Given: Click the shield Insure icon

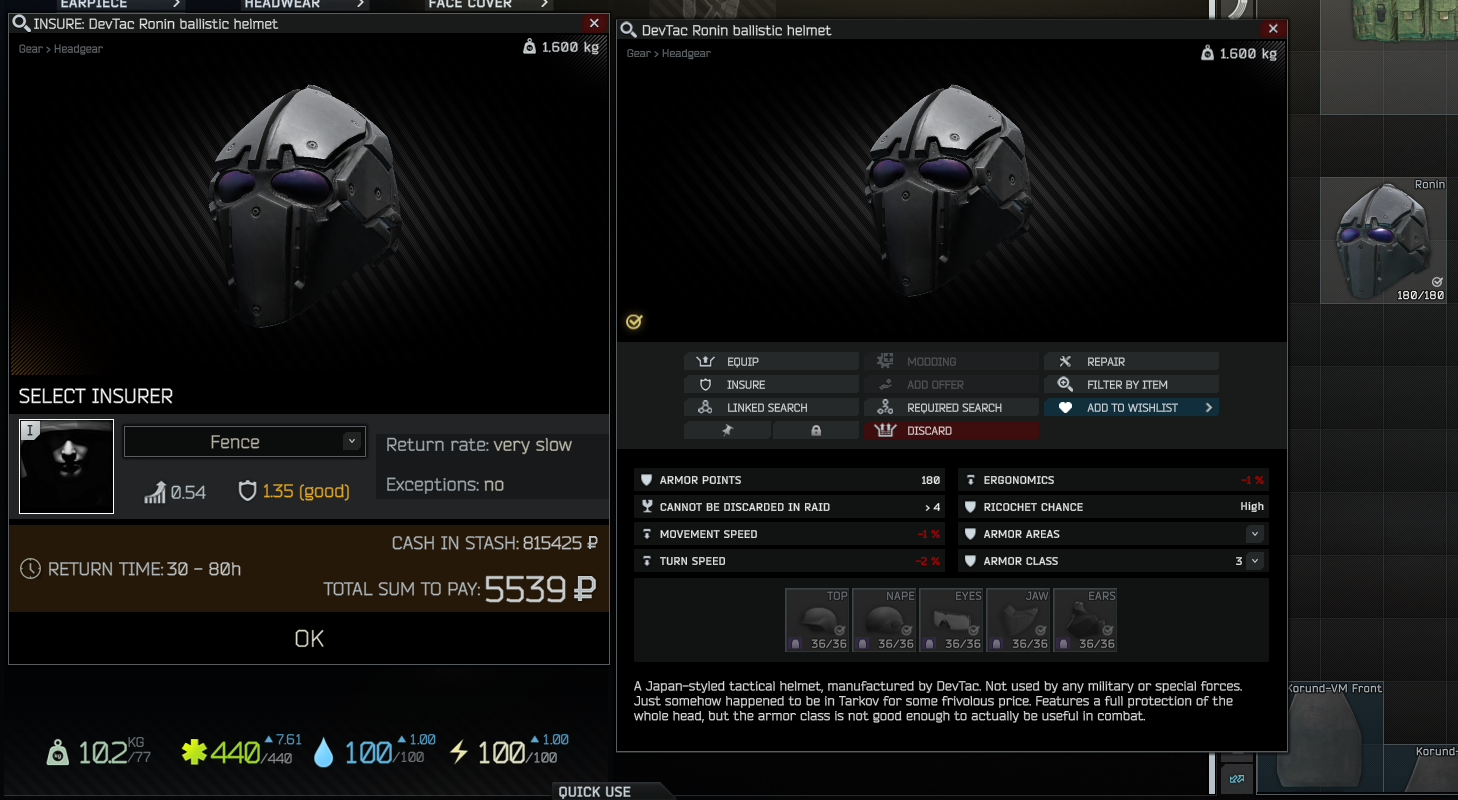Looking at the screenshot, I should coord(705,384).
